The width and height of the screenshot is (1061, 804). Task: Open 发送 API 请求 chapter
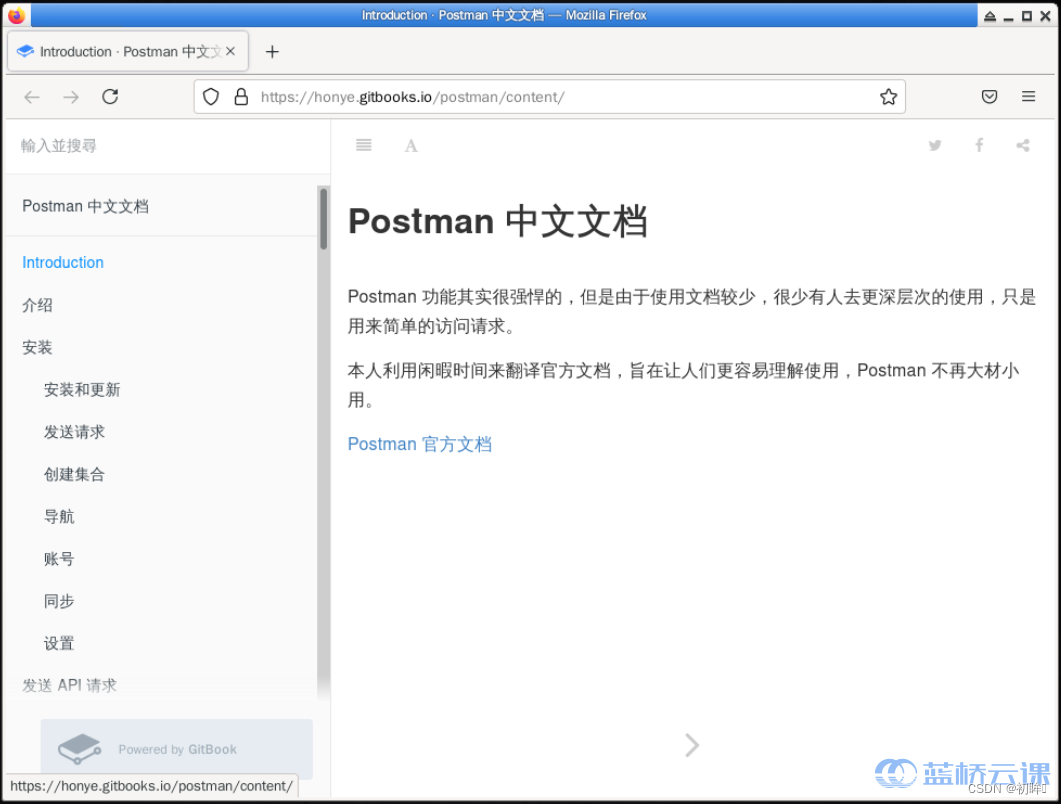70,686
